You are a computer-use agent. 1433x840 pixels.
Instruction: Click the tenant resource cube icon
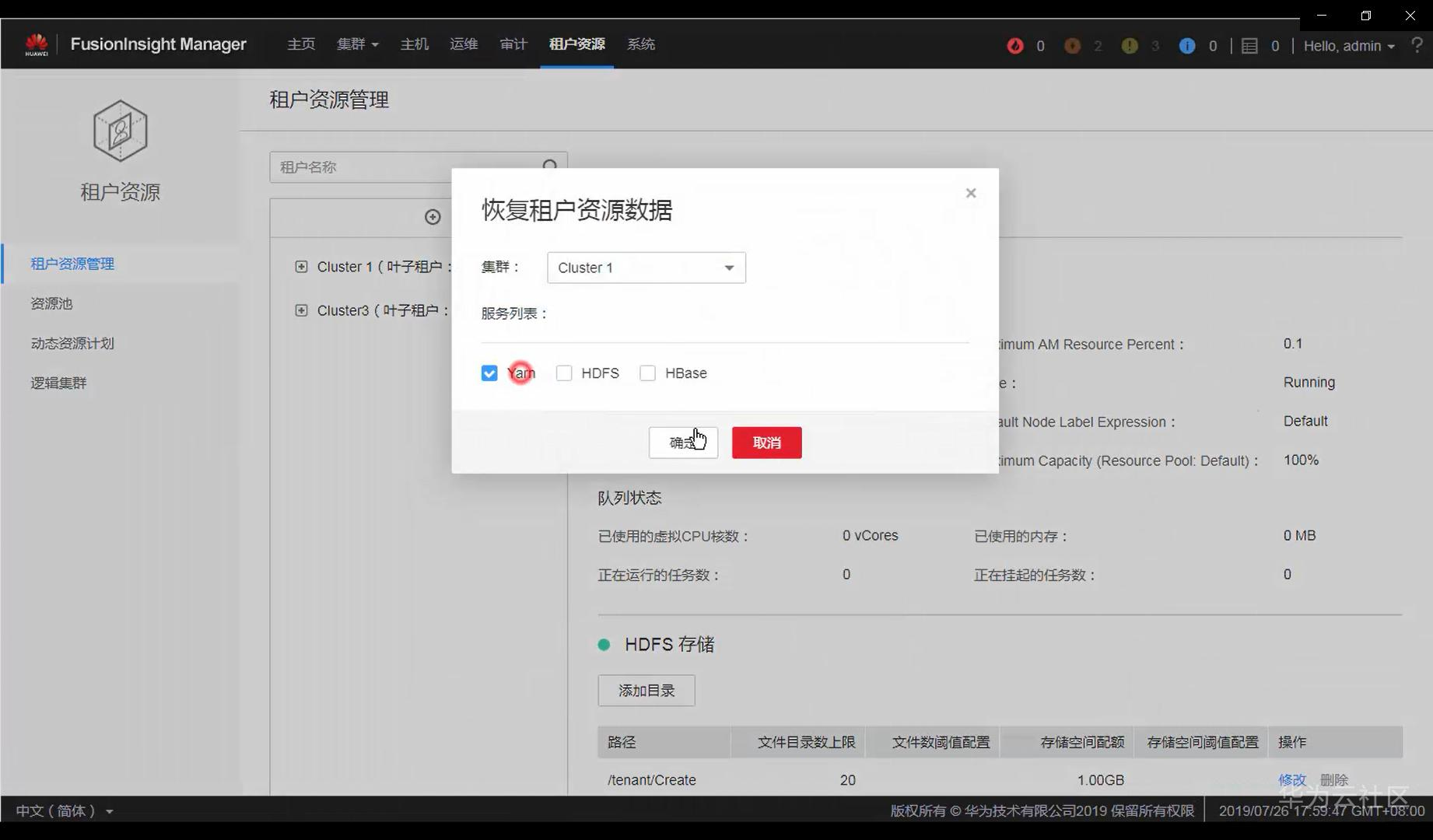point(120,131)
